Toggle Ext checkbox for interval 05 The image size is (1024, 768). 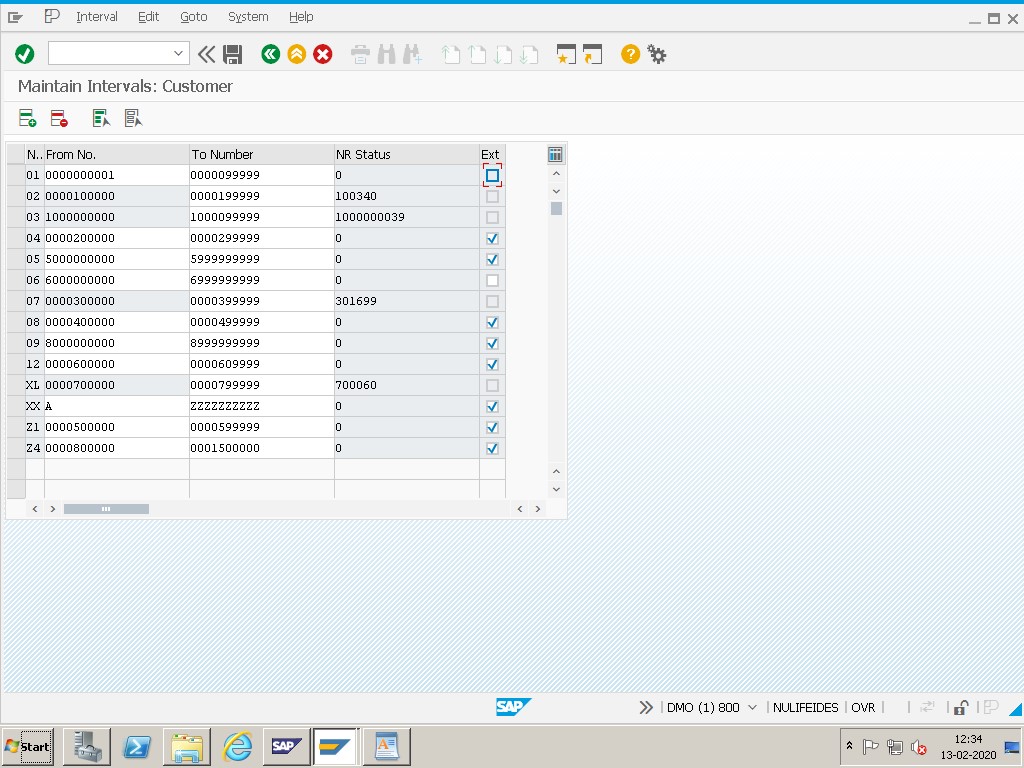492,259
